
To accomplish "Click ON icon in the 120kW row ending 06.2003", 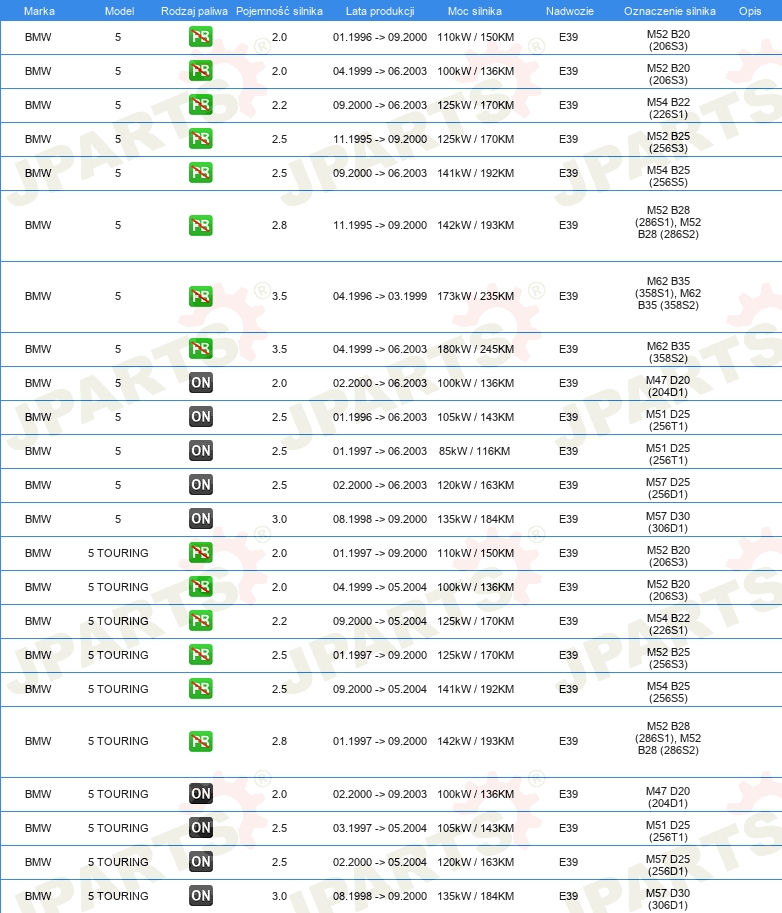I will 200,484.
